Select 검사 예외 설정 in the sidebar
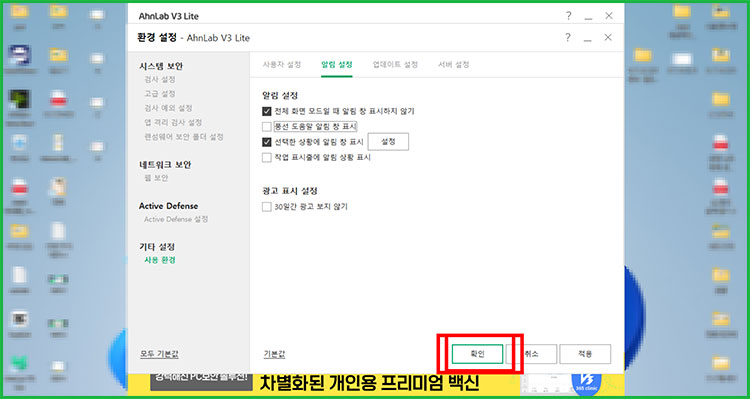This screenshot has height=399, width=750. pos(168,108)
